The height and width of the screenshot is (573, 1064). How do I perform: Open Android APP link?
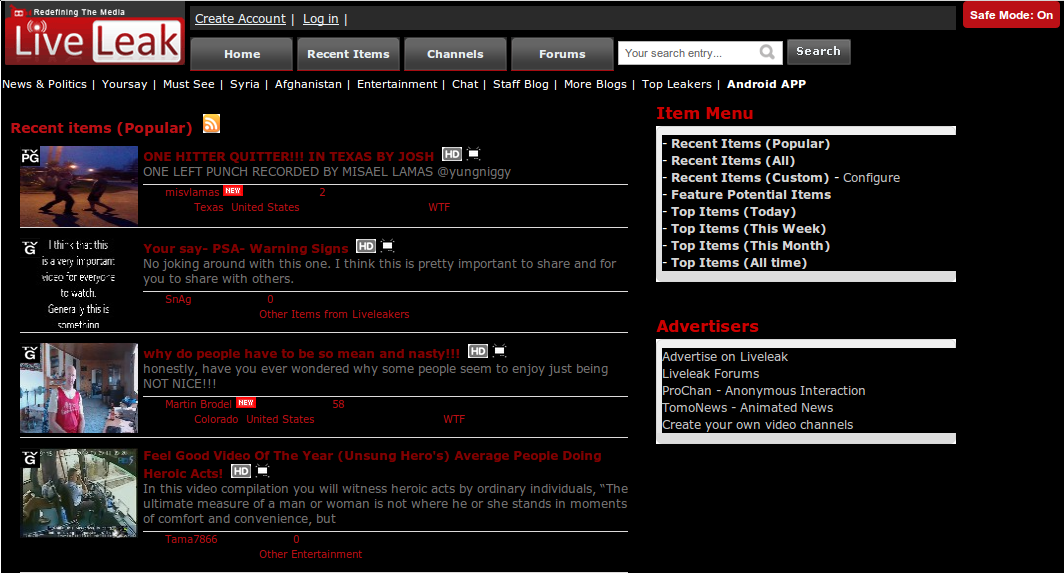pos(766,84)
